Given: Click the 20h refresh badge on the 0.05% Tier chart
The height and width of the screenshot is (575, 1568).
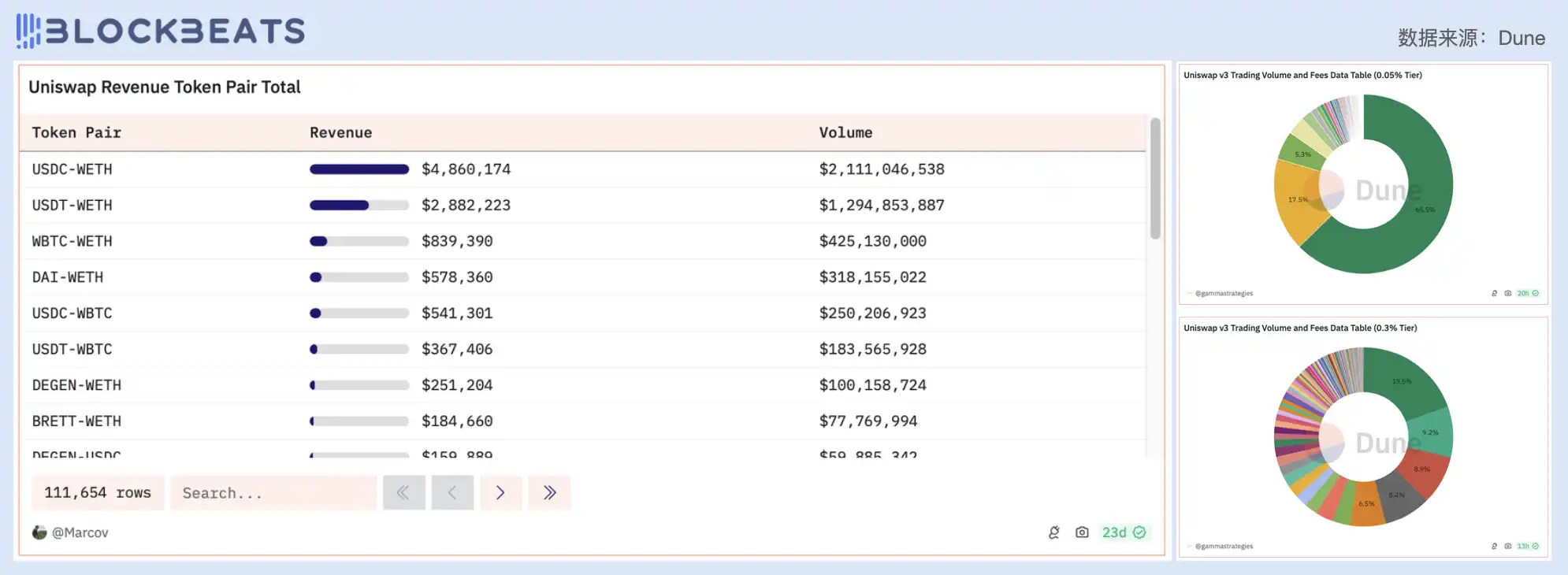Looking at the screenshot, I should 1527,293.
